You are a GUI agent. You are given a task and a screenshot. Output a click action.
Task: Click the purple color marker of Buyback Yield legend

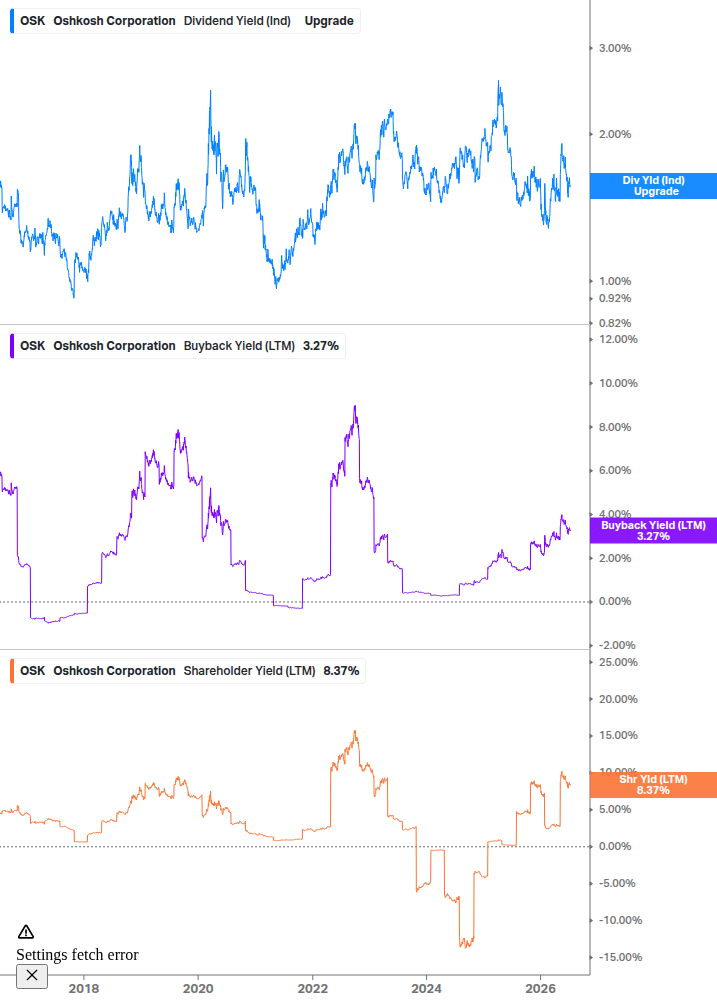tap(12, 345)
